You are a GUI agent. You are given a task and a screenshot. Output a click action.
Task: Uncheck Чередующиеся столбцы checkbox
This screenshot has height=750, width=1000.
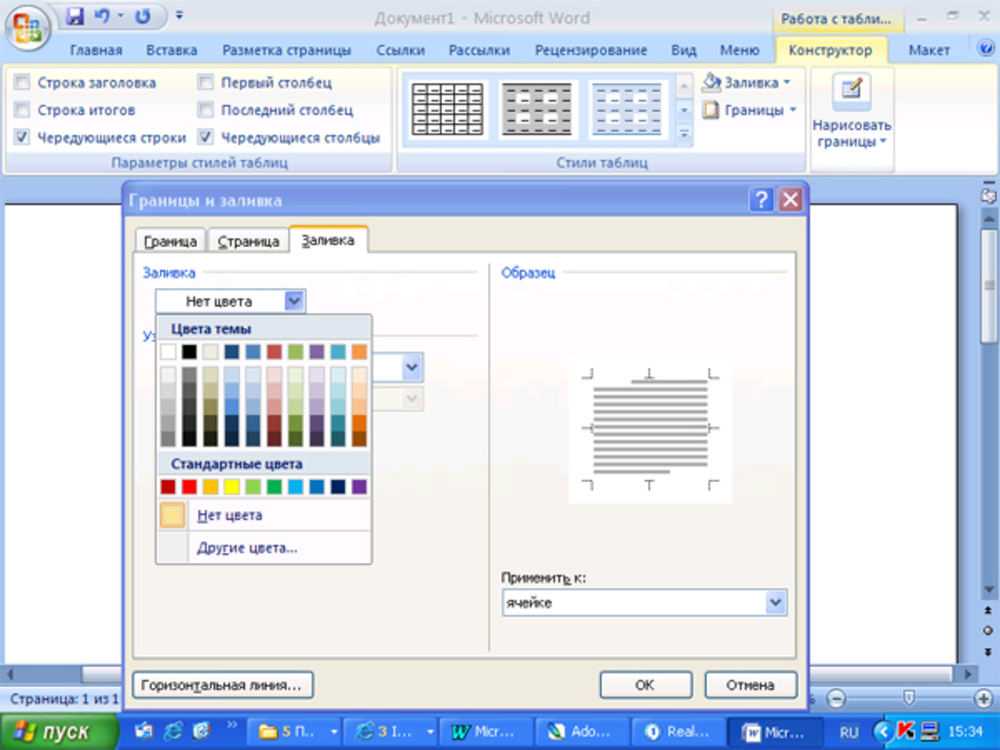[x=205, y=137]
